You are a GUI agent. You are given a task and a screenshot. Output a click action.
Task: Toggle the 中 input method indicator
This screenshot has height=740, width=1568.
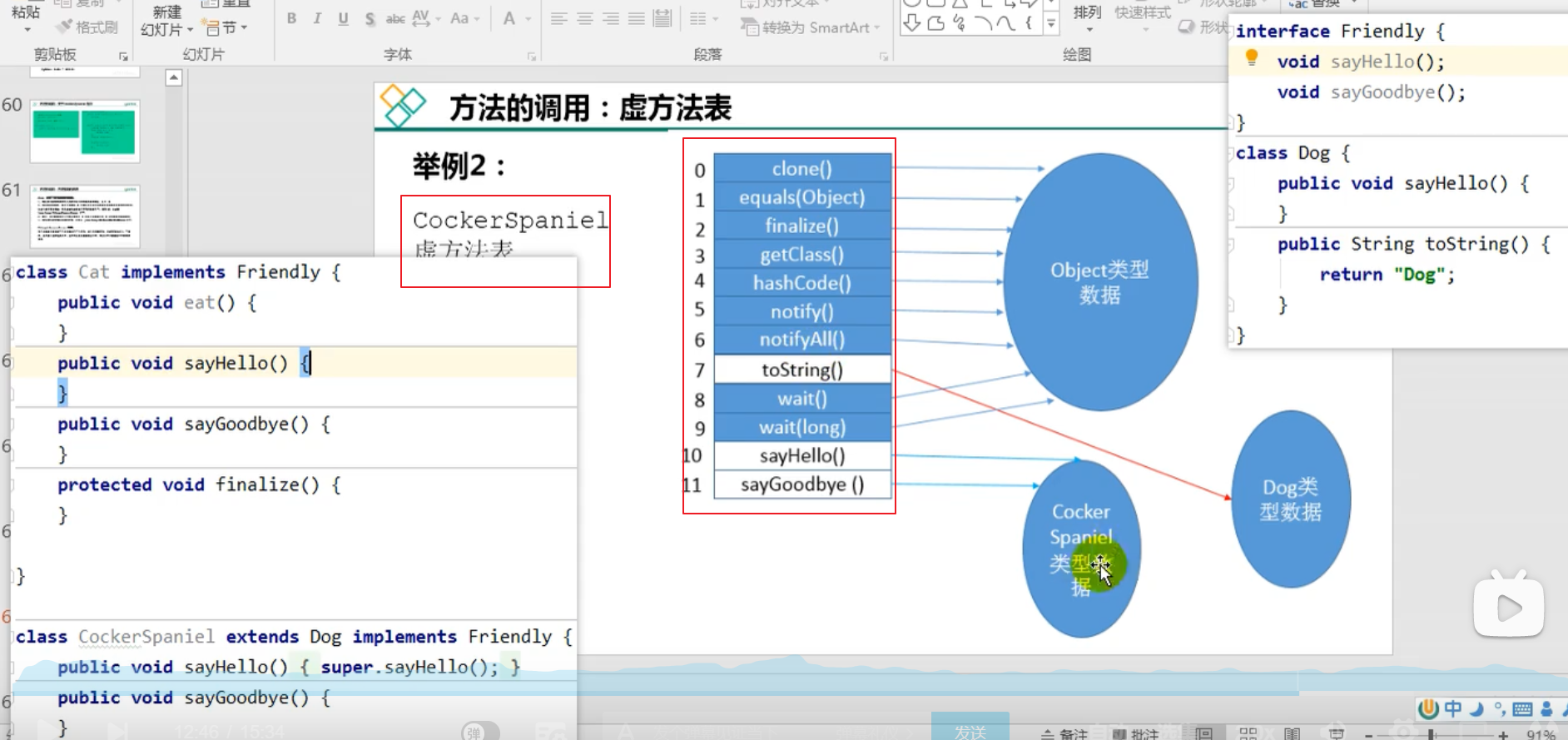1452,708
